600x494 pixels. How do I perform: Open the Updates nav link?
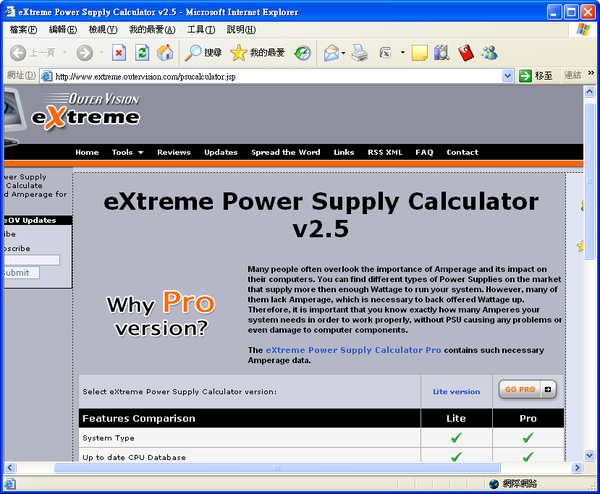221,152
